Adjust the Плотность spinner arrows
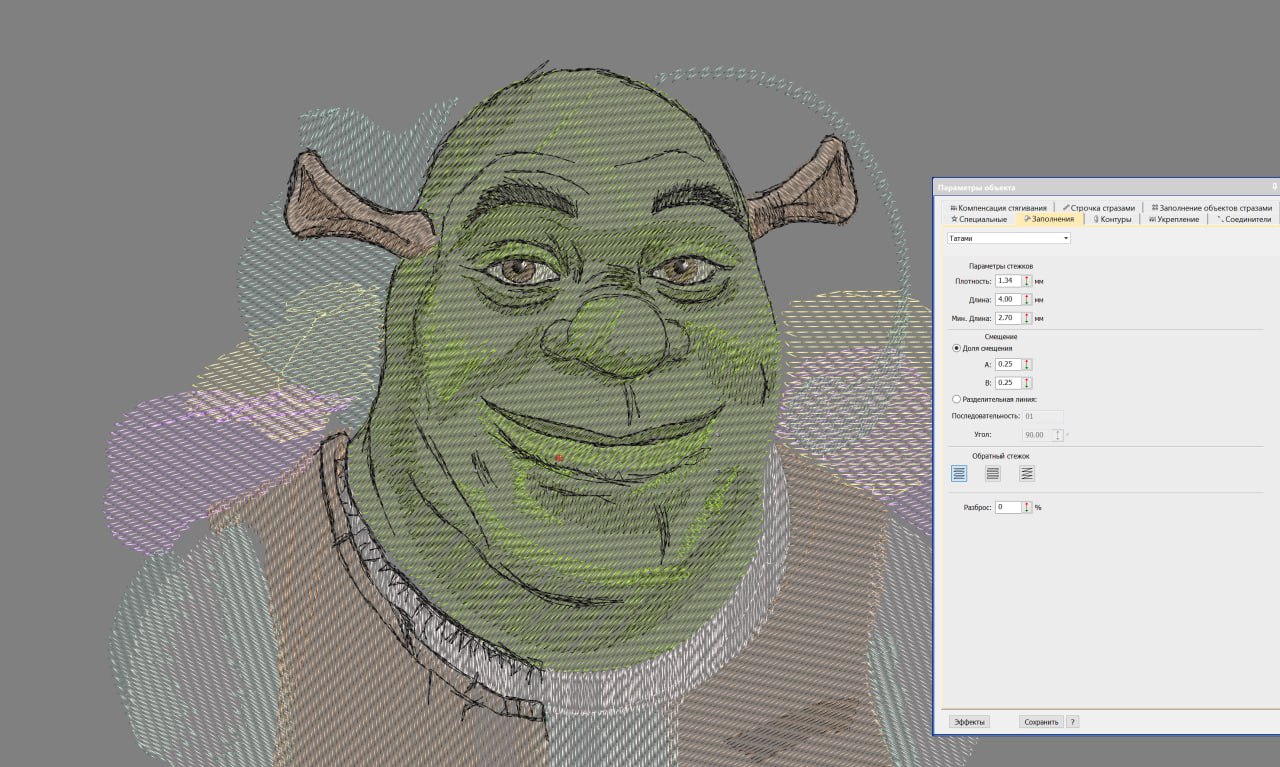 1027,281
